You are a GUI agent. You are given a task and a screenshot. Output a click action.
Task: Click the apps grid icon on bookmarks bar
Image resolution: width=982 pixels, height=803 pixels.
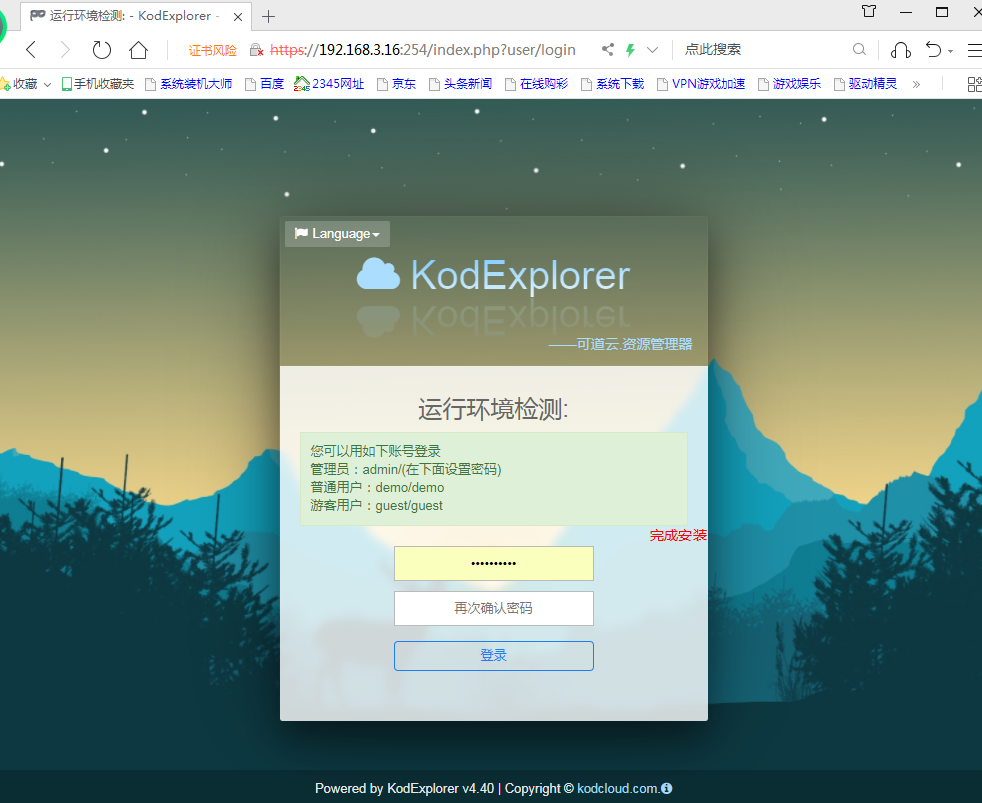[974, 84]
